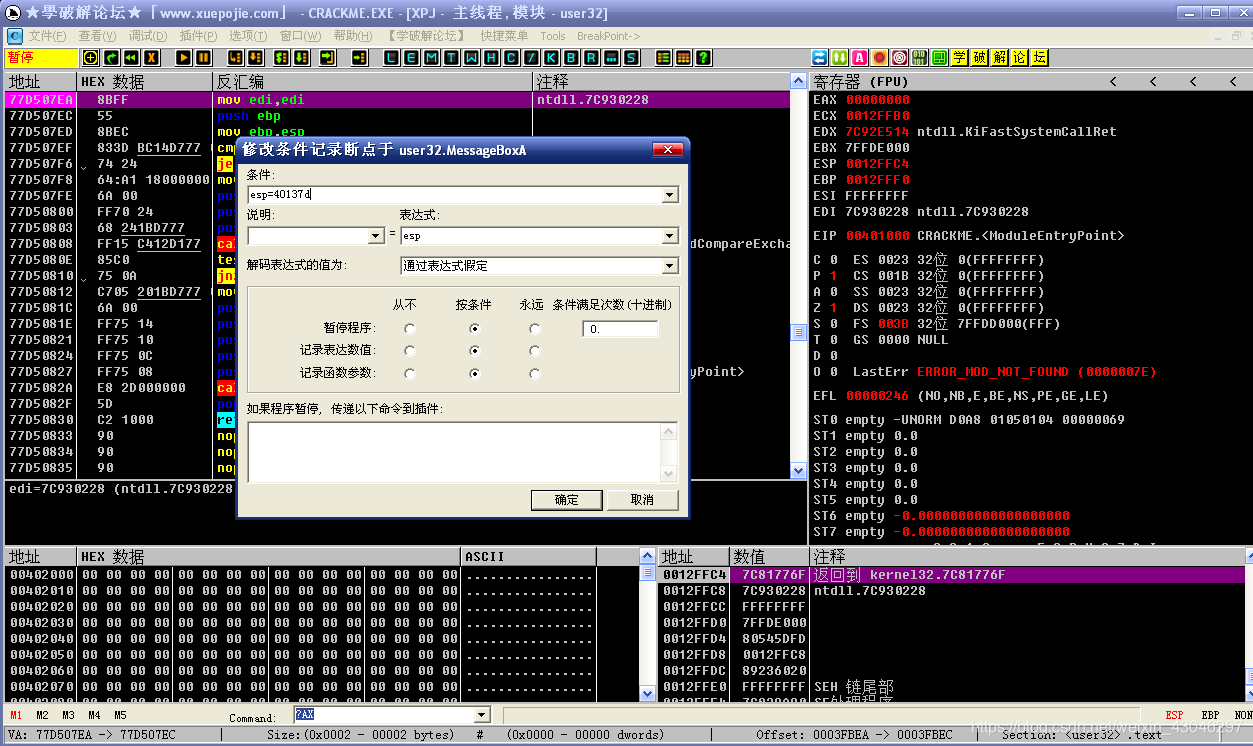Viewport: 1253px width, 746px height.
Task: Open the 解码表达式的值为 decode dropdown
Action: 670,266
